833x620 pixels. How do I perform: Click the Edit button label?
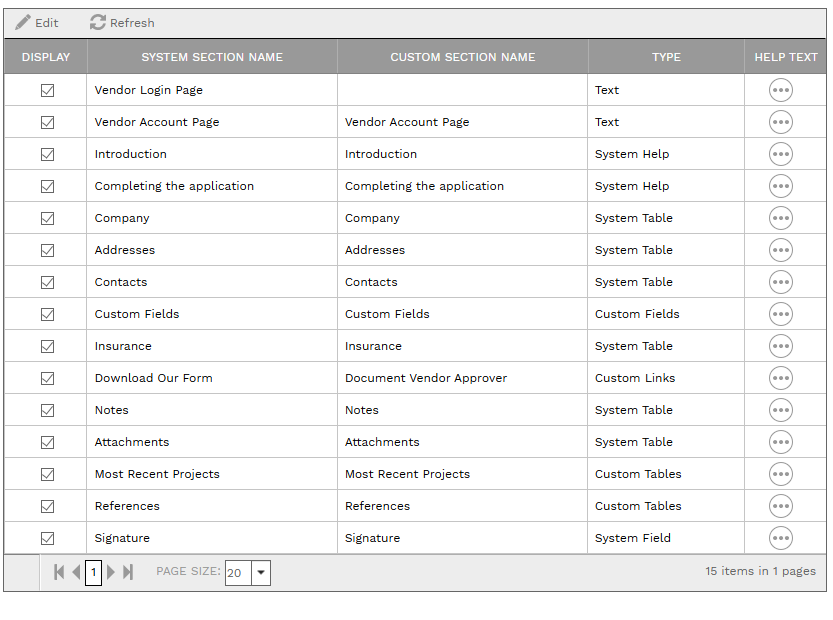pyautogui.click(x=43, y=22)
